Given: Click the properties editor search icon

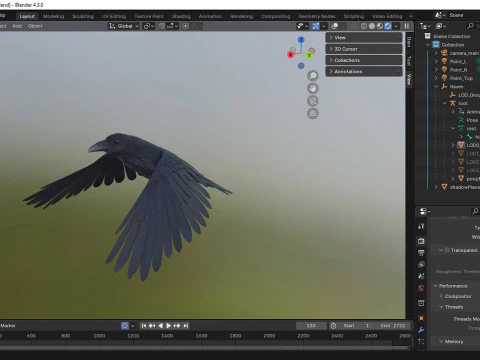Looking at the screenshot, I should (475, 211).
